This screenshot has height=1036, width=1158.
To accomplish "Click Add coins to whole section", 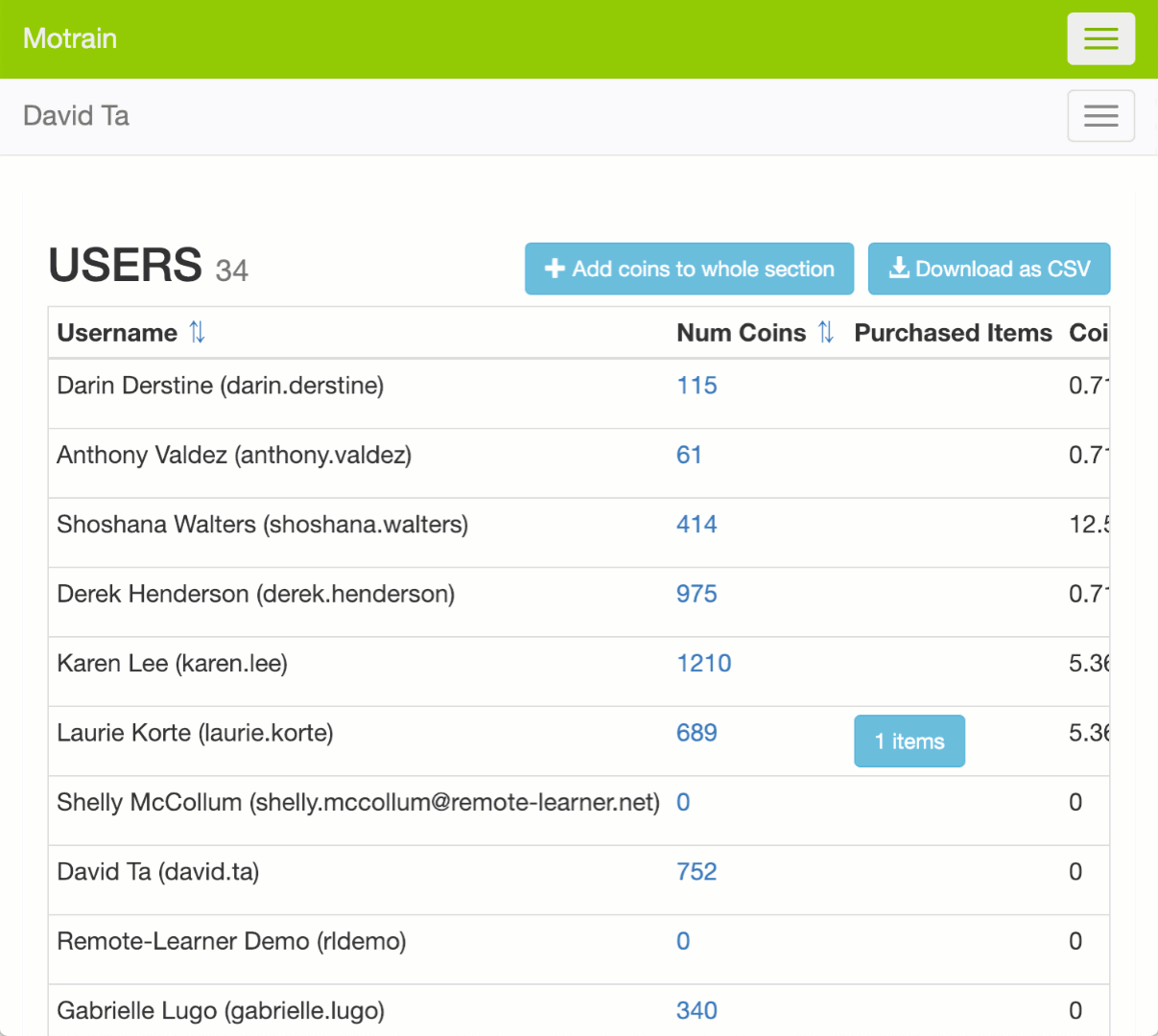I will pos(689,269).
